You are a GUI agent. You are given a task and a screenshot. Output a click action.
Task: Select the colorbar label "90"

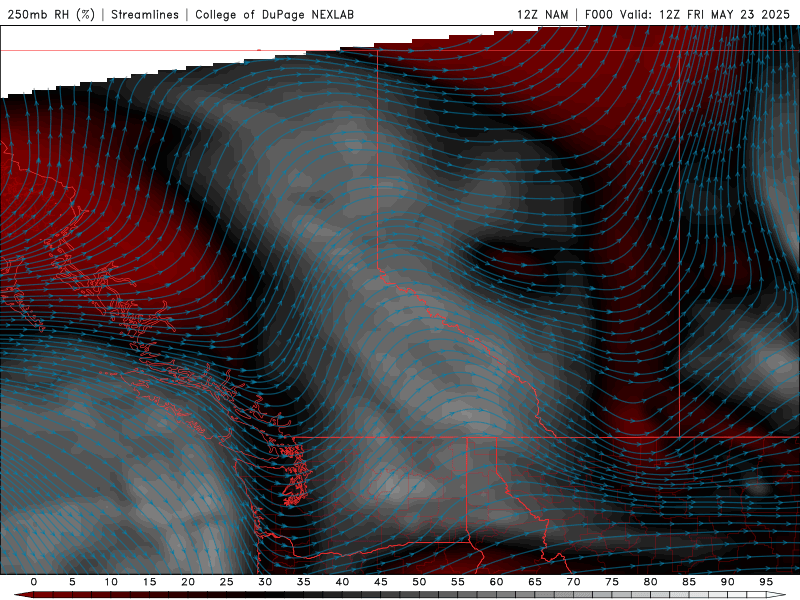[727, 582]
